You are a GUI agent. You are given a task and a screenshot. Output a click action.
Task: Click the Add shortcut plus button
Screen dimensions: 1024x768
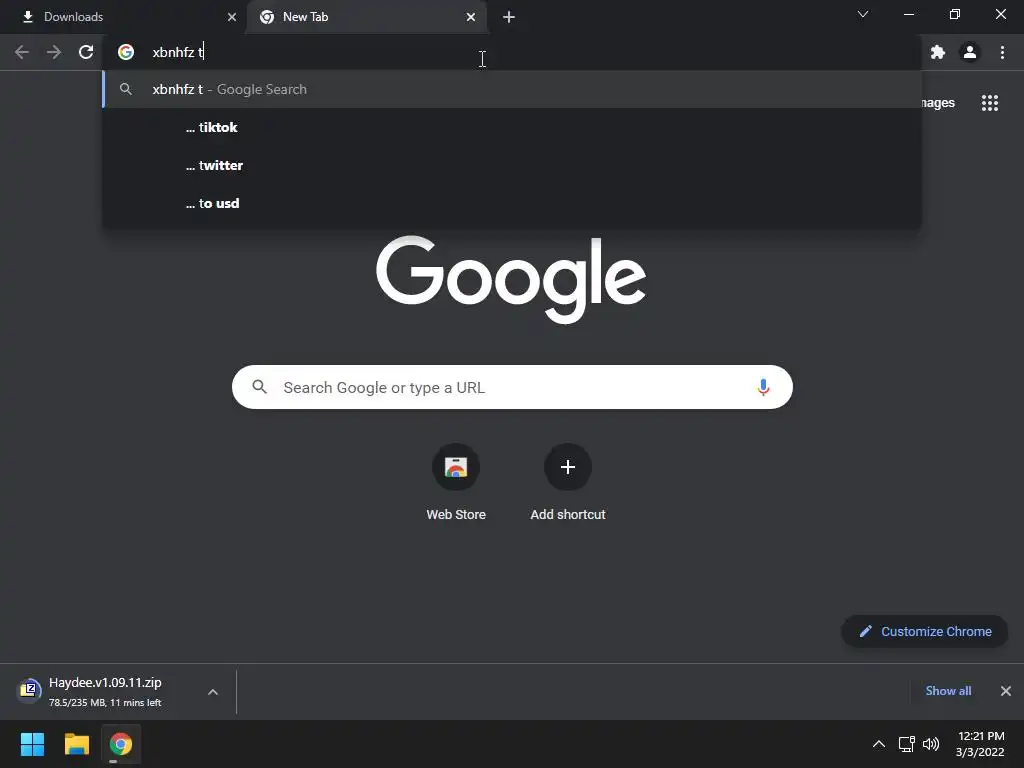[x=568, y=467]
